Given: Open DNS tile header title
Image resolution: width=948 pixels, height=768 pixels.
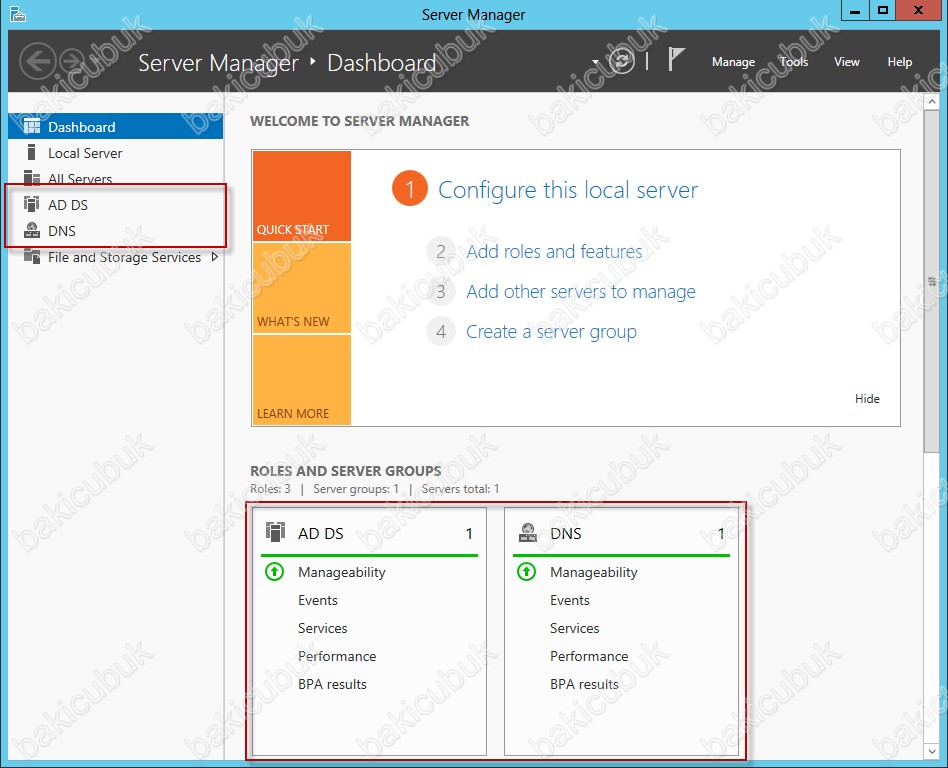Looking at the screenshot, I should [566, 533].
